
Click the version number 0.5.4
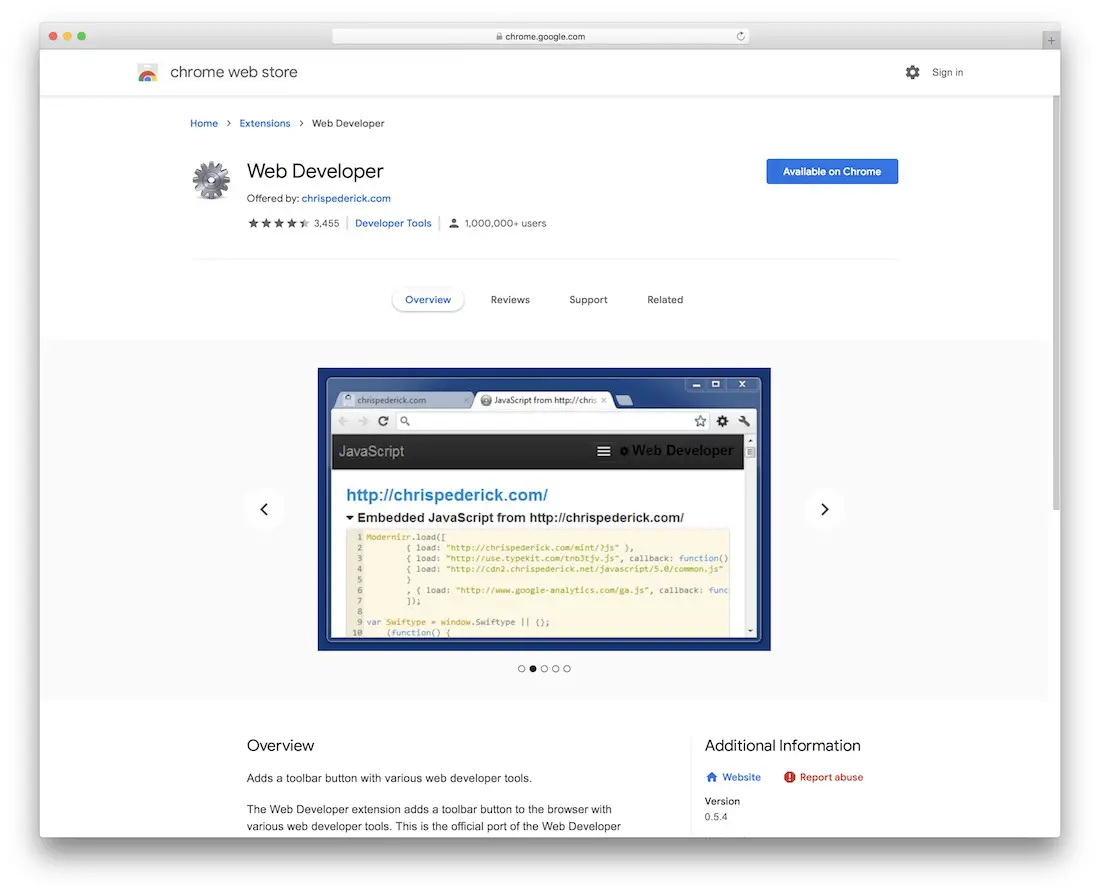716,817
